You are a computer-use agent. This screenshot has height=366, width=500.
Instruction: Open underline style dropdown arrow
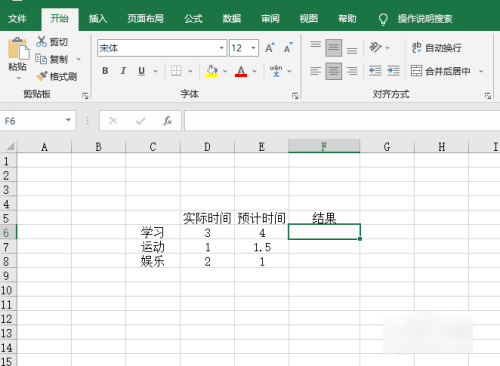point(155,71)
